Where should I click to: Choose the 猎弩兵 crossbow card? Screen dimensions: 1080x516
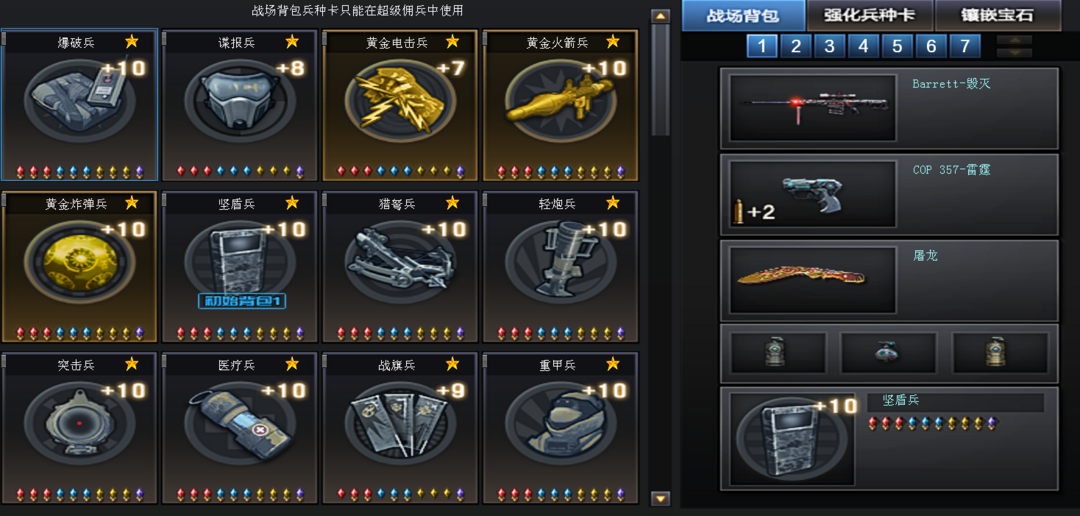pyautogui.click(x=399, y=267)
